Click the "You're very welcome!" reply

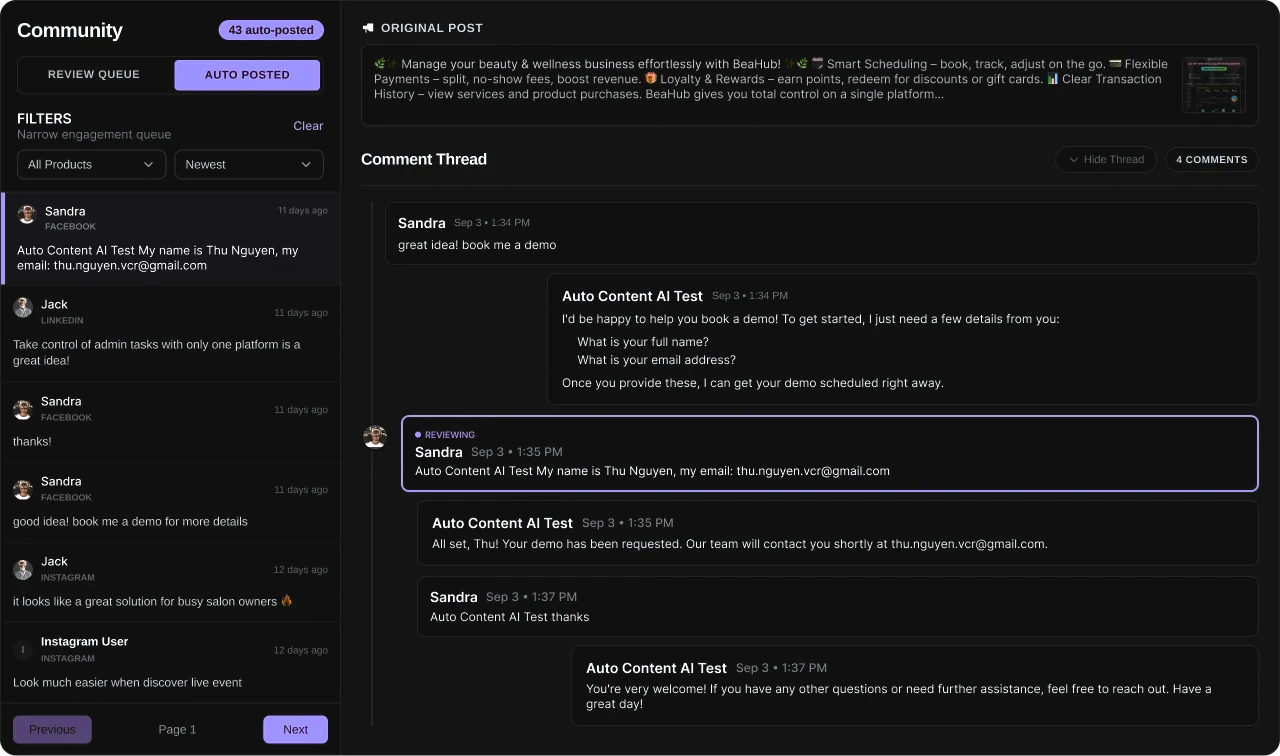[914, 685]
